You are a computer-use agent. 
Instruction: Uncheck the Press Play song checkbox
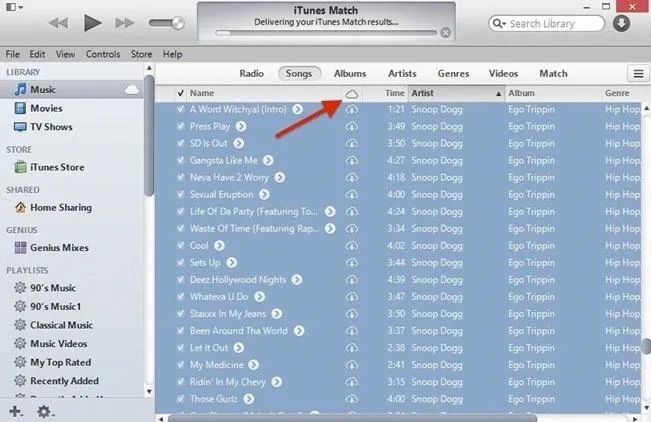point(181,126)
